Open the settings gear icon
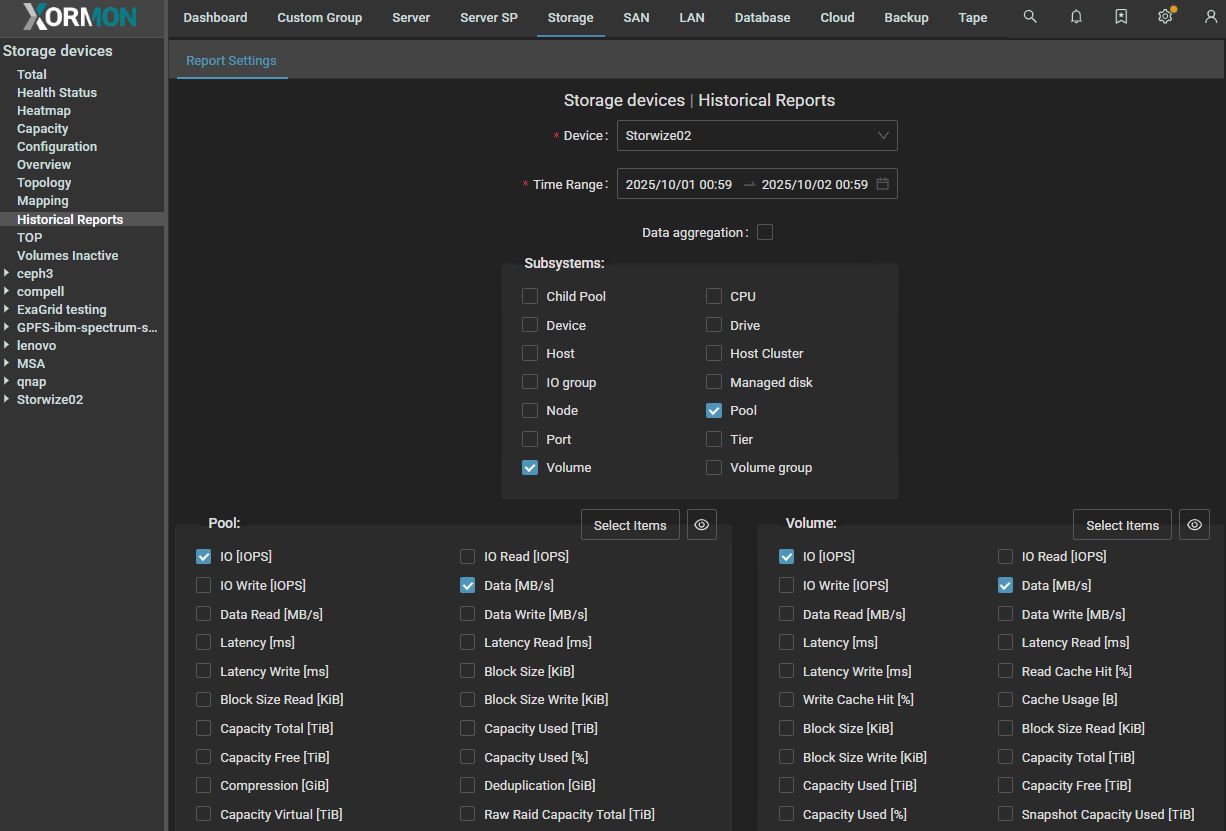The width and height of the screenshot is (1226, 831). click(x=1165, y=17)
